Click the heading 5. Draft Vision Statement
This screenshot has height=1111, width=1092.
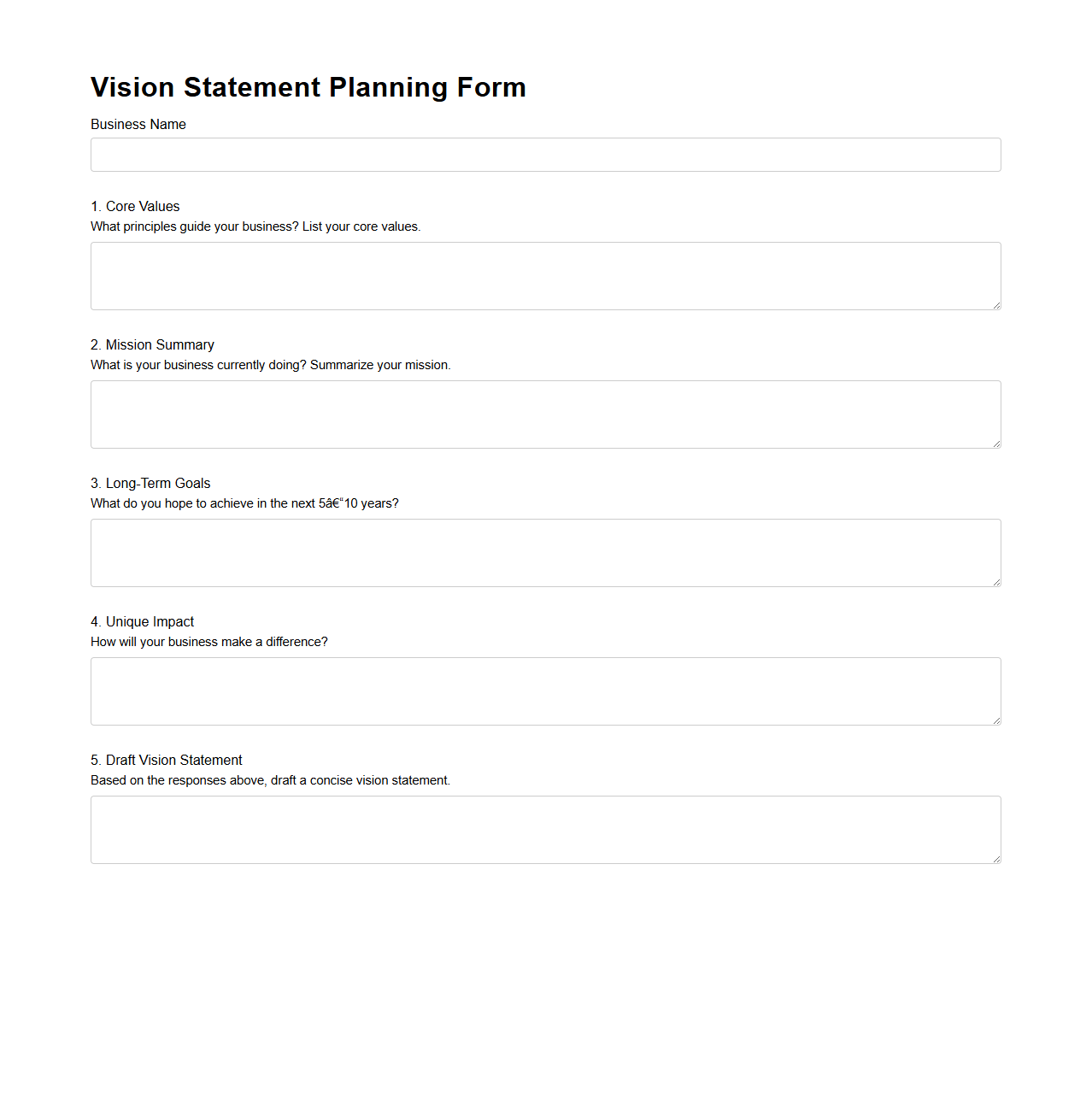click(166, 760)
